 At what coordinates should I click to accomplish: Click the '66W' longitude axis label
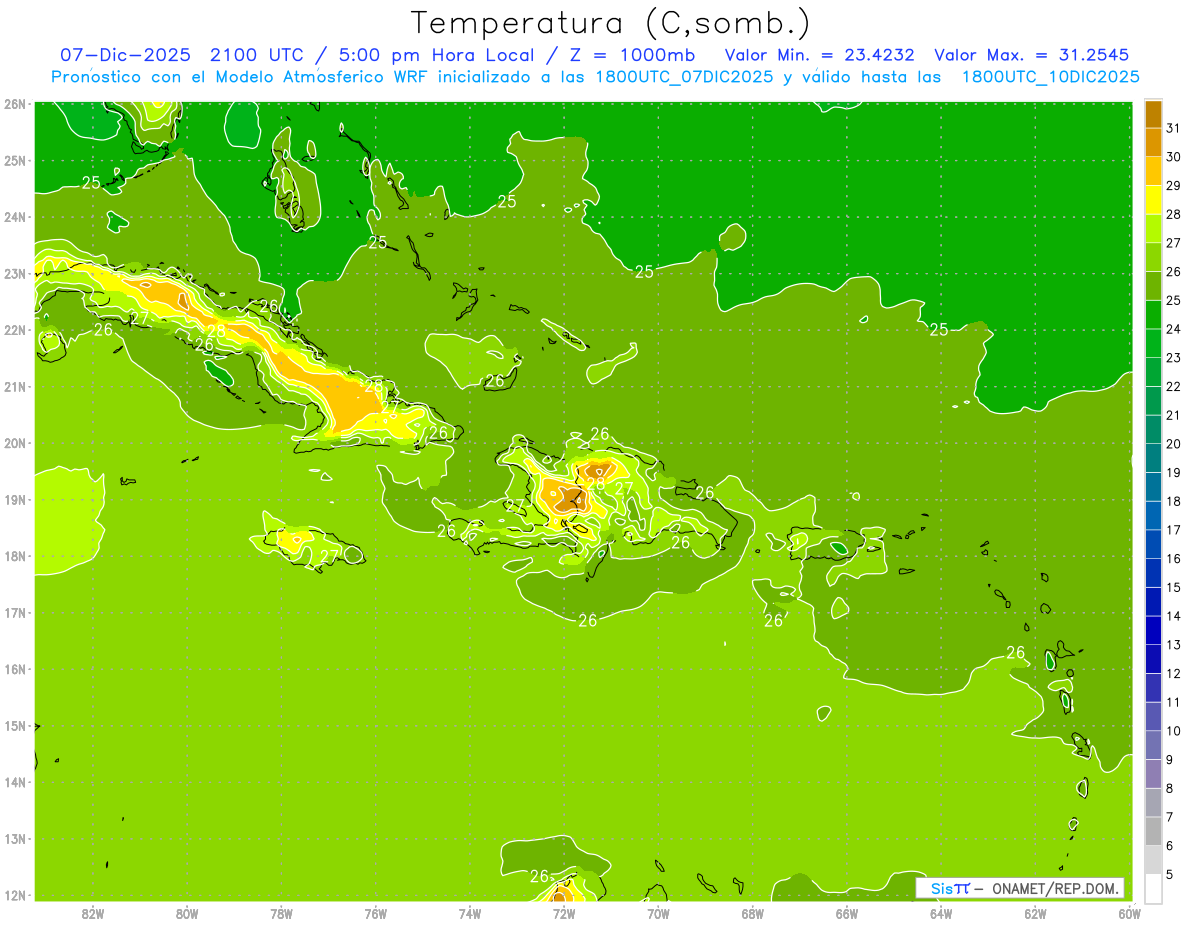tap(846, 913)
